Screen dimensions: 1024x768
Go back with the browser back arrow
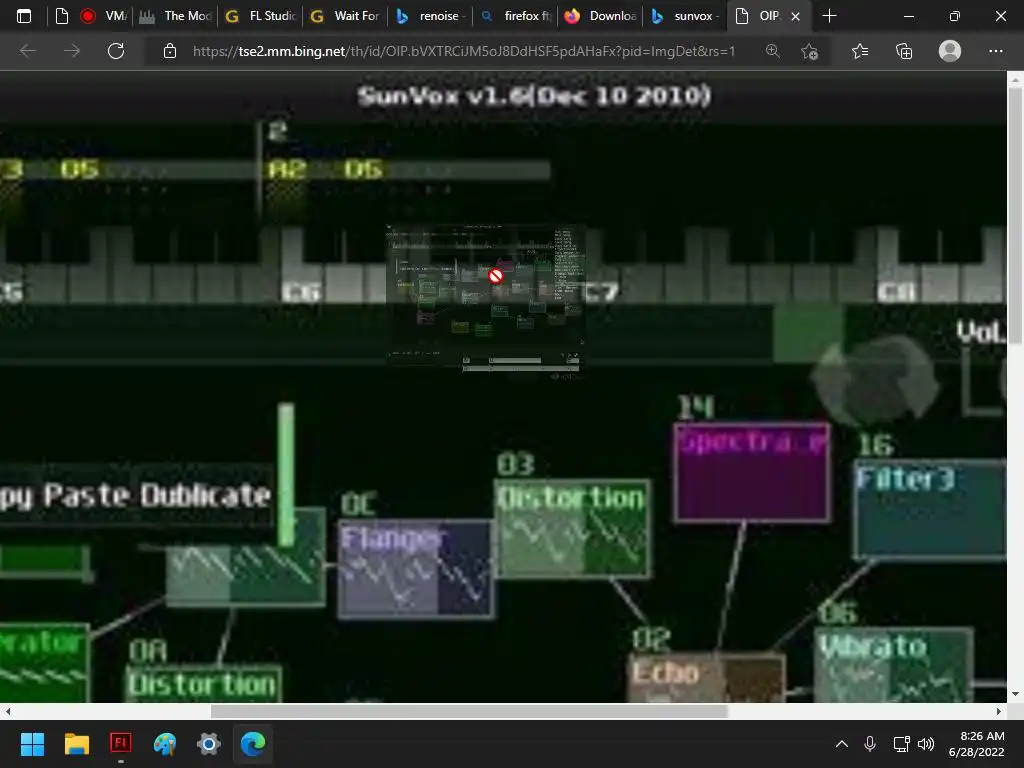(x=28, y=51)
